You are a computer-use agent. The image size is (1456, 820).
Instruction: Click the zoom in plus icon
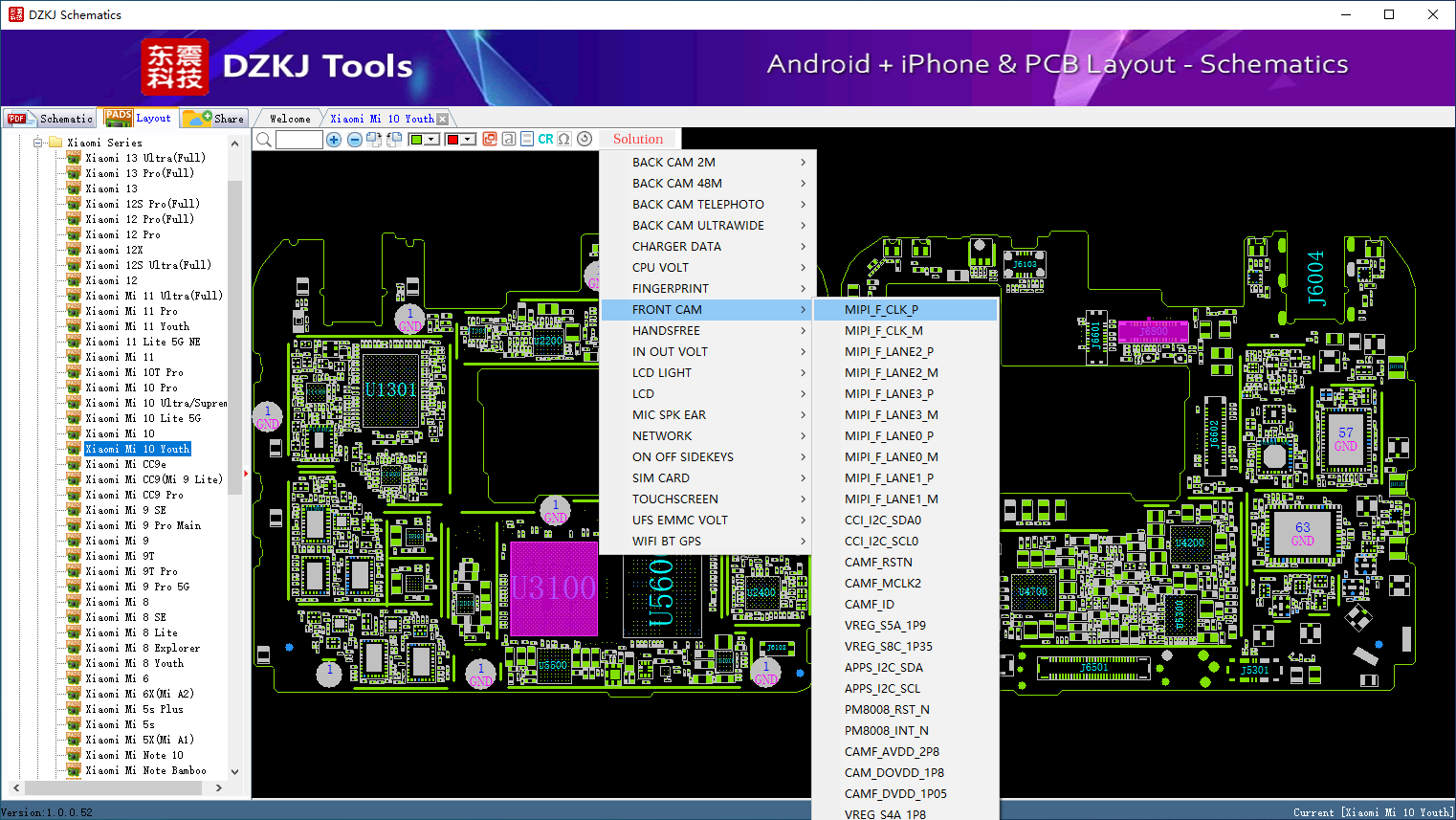pyautogui.click(x=334, y=140)
